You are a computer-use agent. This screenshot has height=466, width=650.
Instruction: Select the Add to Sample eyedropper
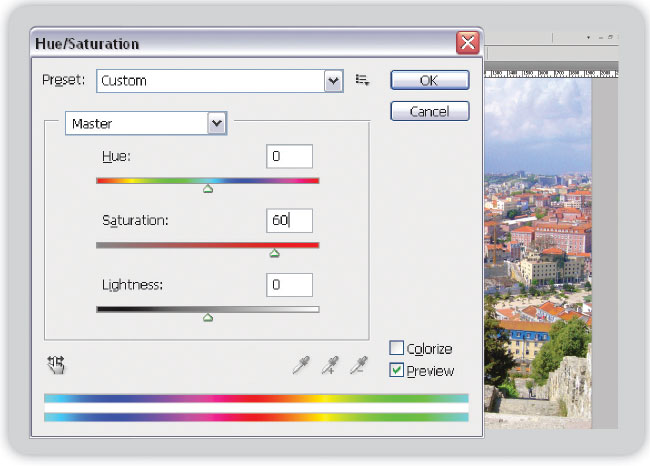tap(329, 366)
